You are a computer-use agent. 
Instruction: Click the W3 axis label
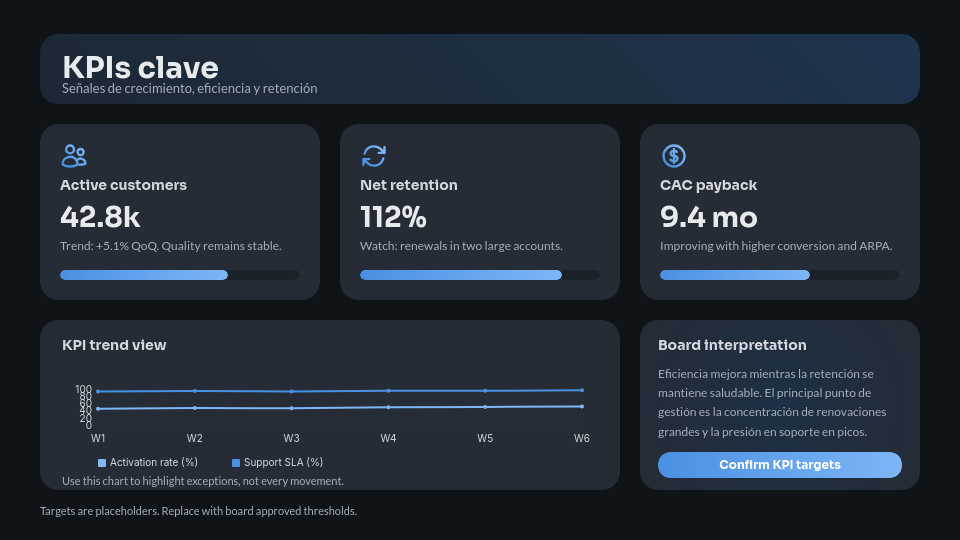(x=291, y=438)
